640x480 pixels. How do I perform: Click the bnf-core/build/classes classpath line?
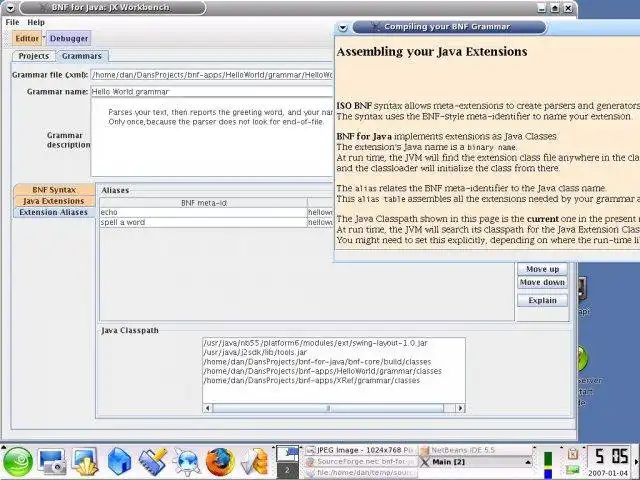[x=317, y=362]
